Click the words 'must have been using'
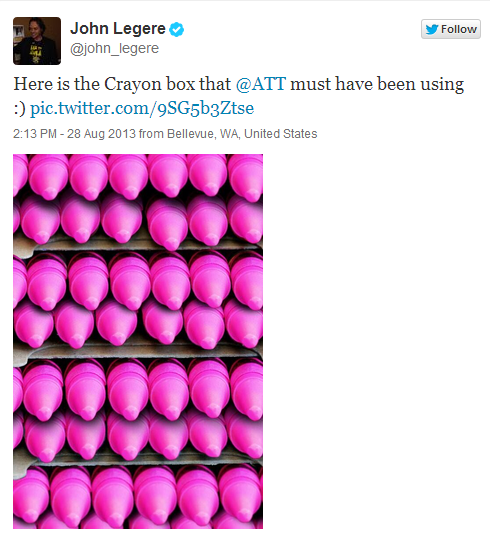The height and width of the screenshot is (540, 490). (377, 84)
